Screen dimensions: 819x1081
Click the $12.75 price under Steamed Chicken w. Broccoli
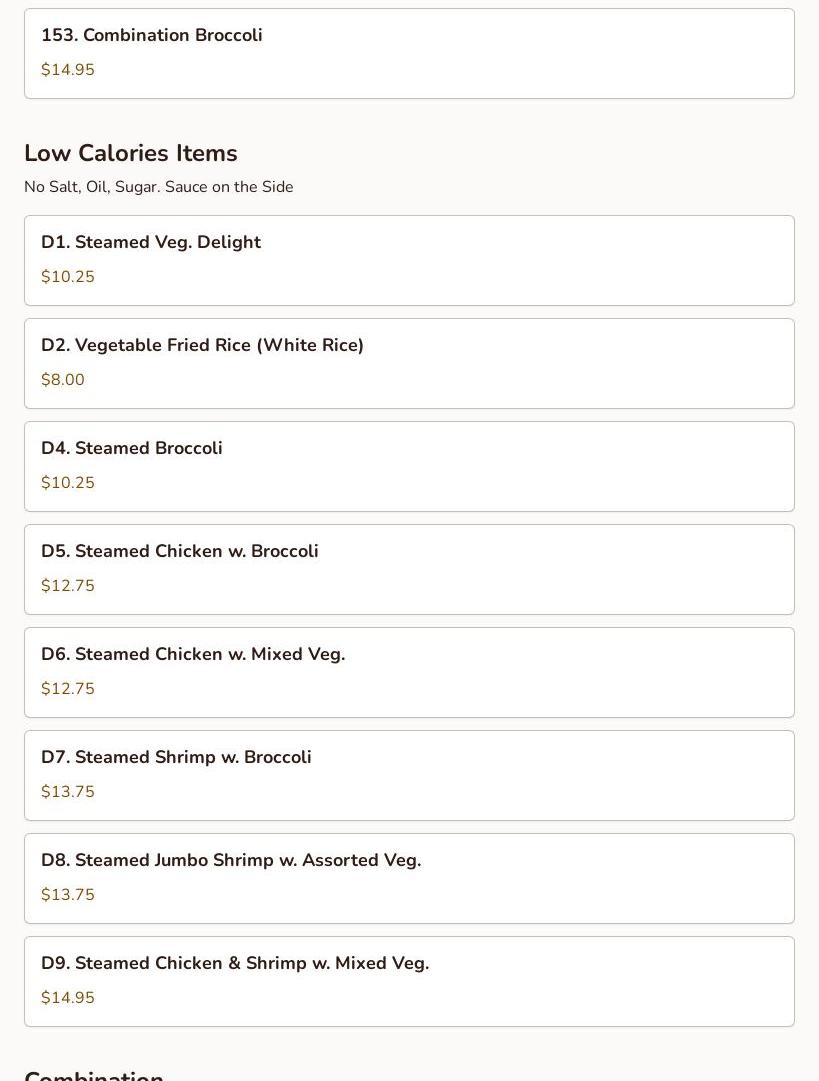pyautogui.click(x=68, y=585)
